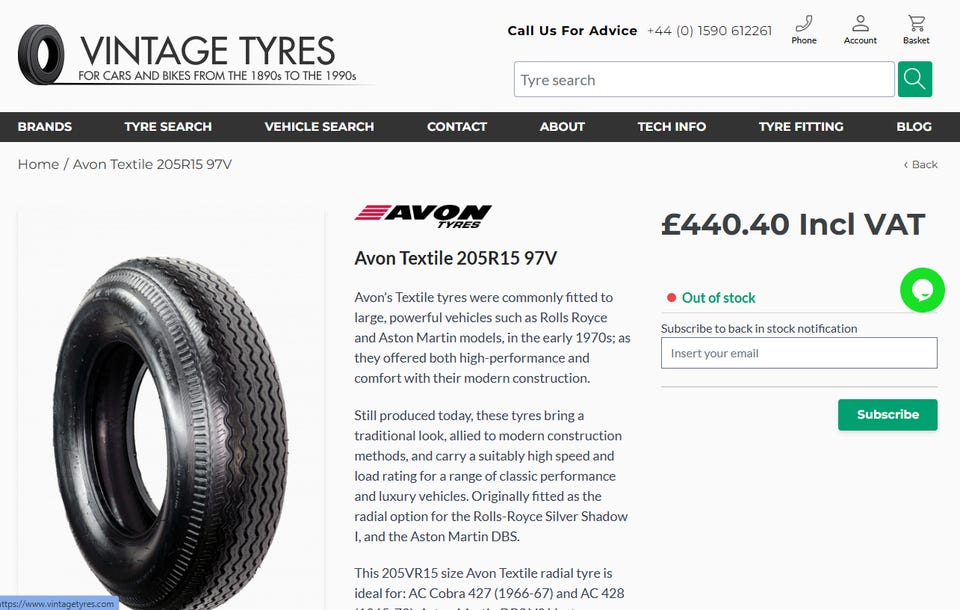Go to Tyre Fitting page
This screenshot has width=960, height=610.
[x=801, y=127]
